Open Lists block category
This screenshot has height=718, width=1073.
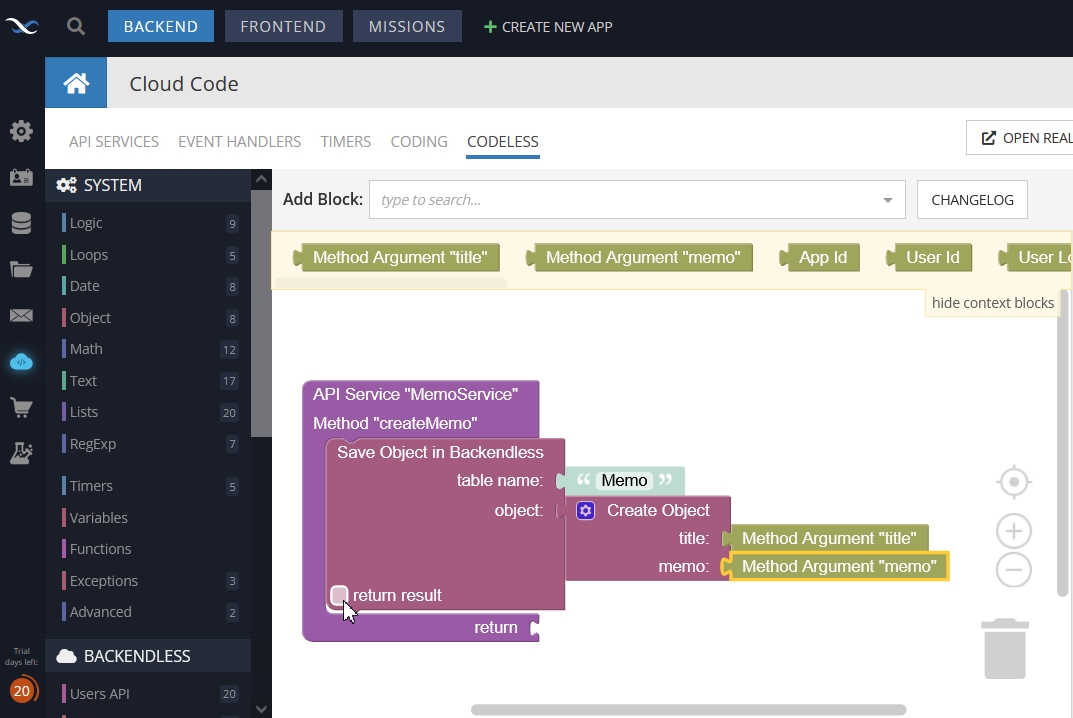tap(149, 412)
